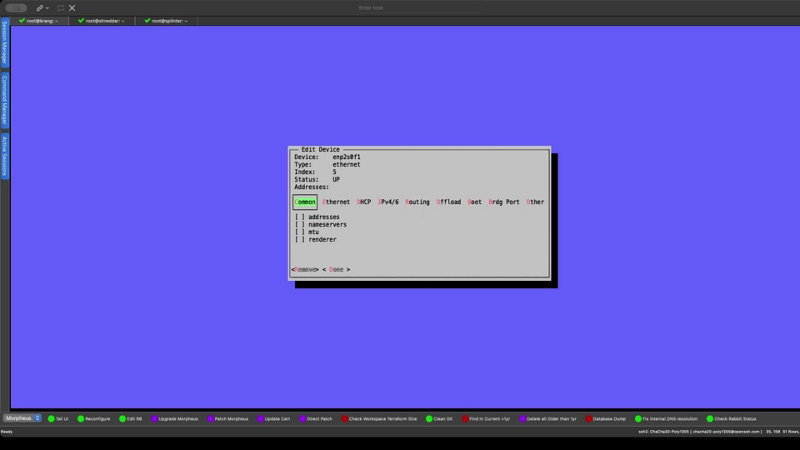Select the root@splinter session tab

pos(166,20)
